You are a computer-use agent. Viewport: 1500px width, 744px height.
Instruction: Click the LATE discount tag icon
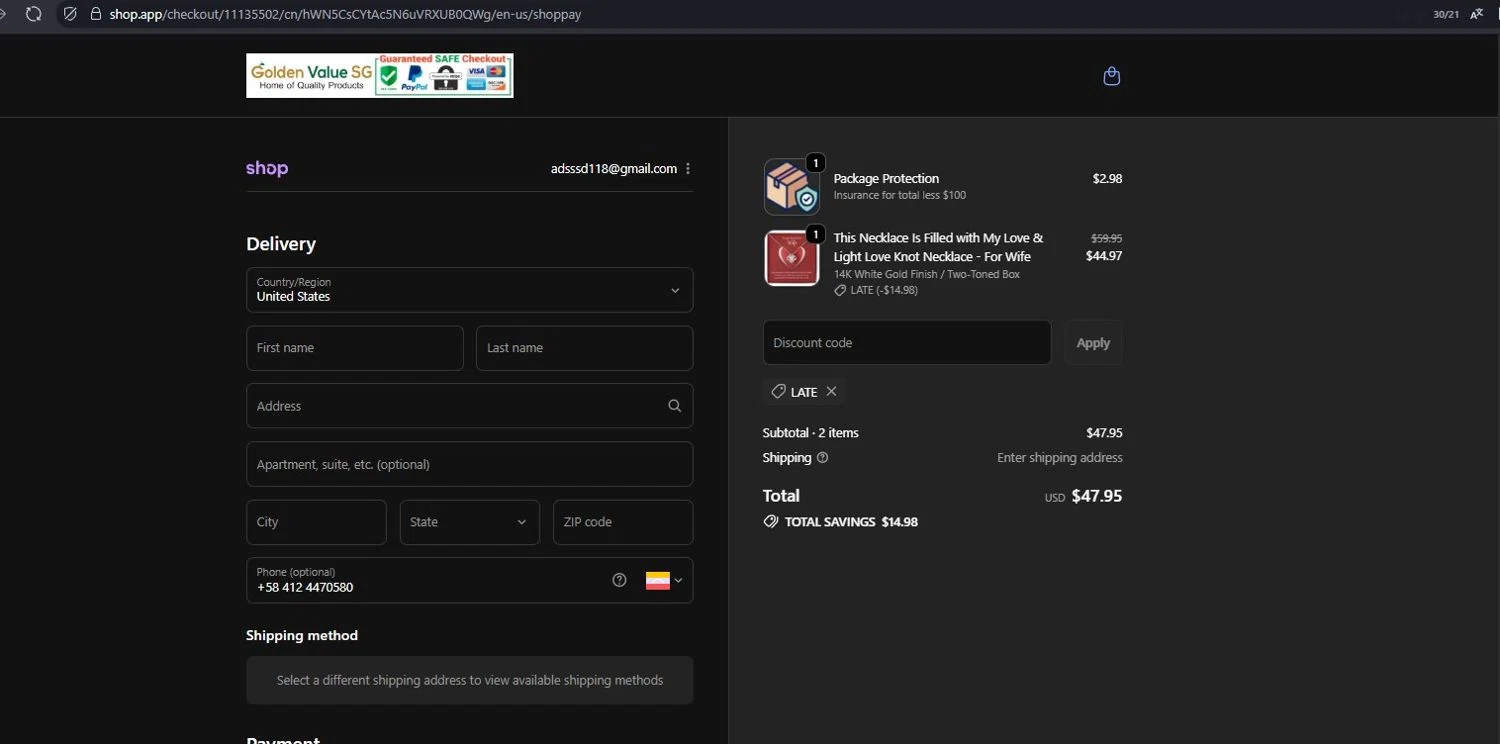coord(778,392)
